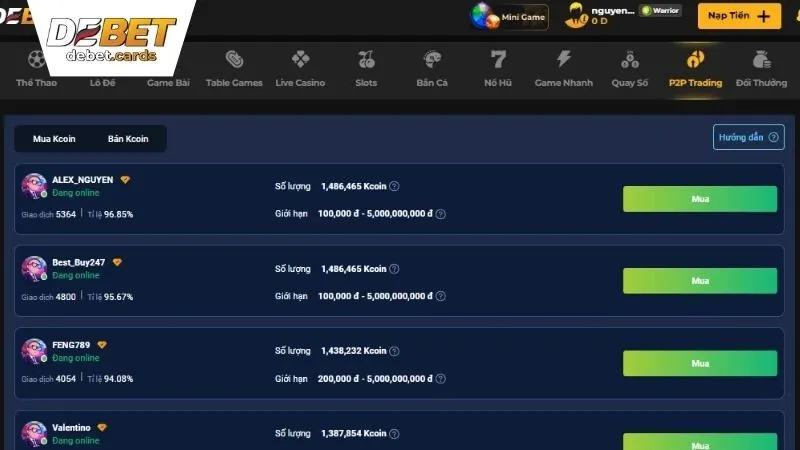
Task: Click help icon beside FENG789's 1,438,232 Kcoin
Action: coord(394,351)
